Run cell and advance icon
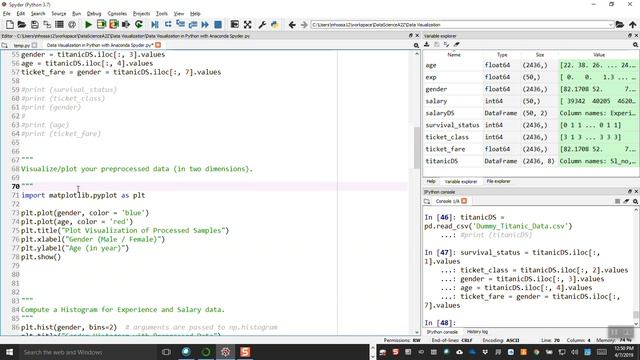The image size is (640, 360). tap(113, 24)
